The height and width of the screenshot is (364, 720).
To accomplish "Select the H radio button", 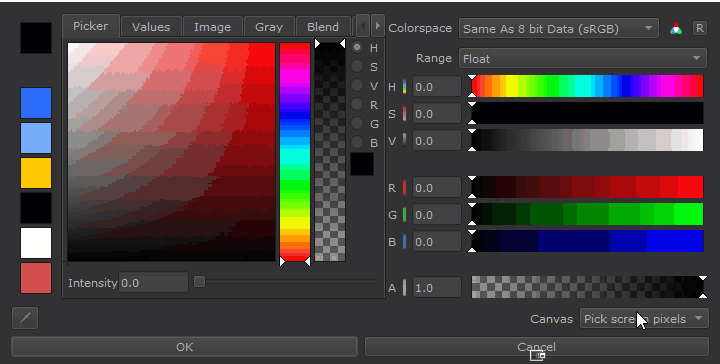I will click(x=357, y=47).
